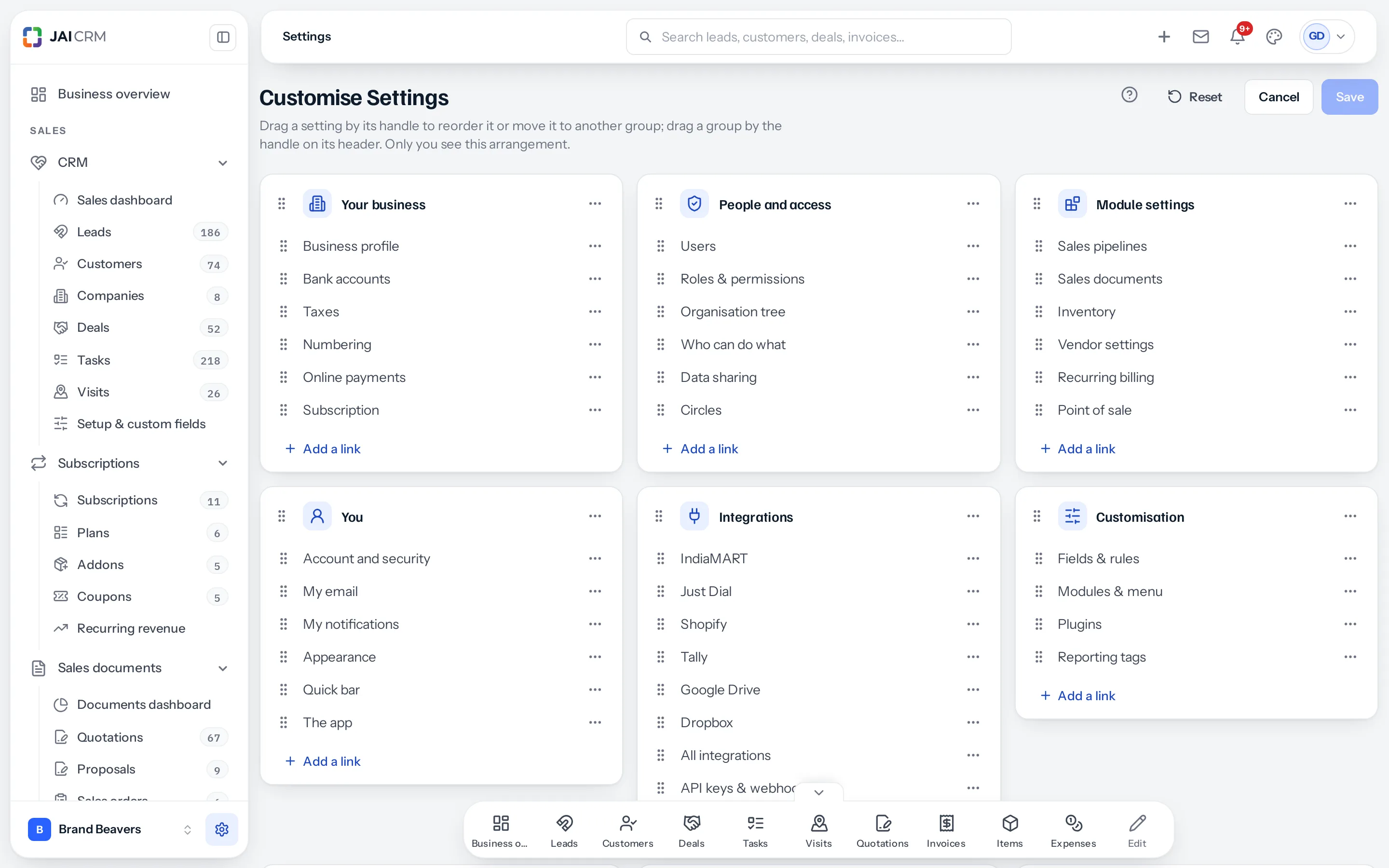Click the plus quick-add icon in header
This screenshot has width=1389, height=868.
(x=1164, y=37)
